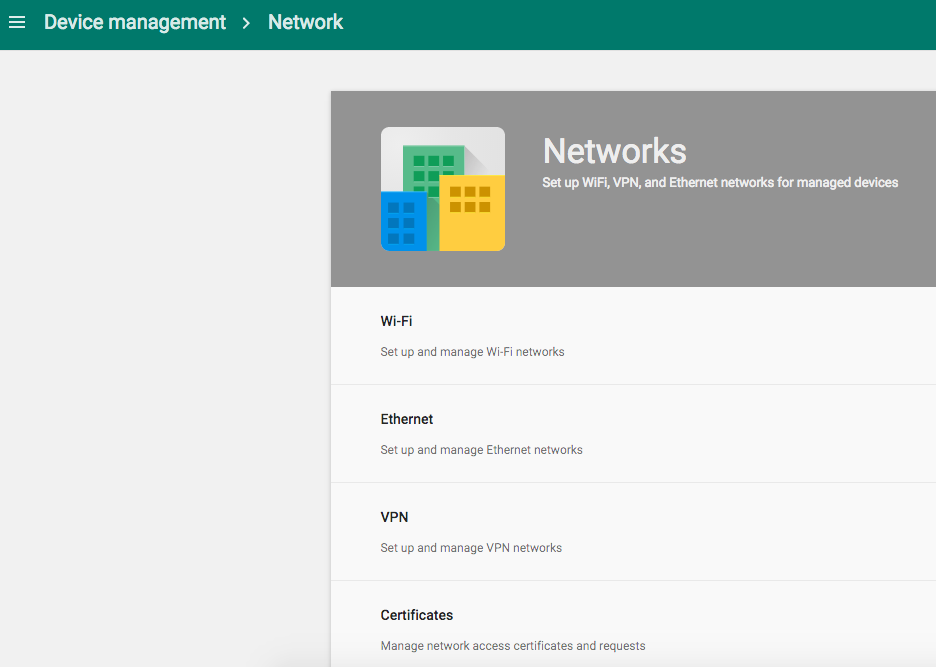Click 'Set up and manage Ethernet networks'
Viewport: 936px width, 667px height.
481,450
